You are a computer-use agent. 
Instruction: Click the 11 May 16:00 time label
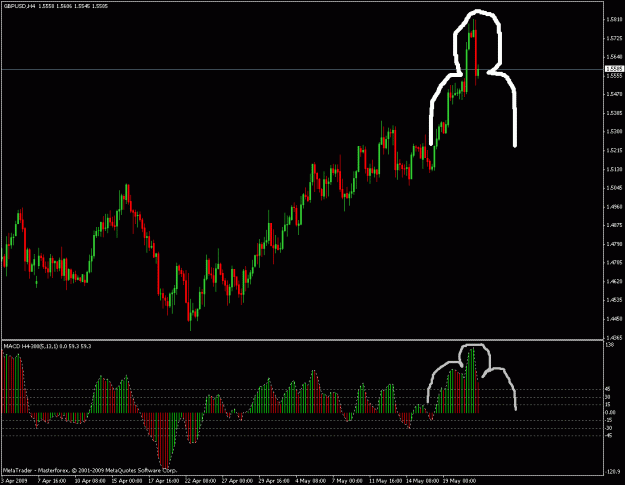tap(385, 481)
